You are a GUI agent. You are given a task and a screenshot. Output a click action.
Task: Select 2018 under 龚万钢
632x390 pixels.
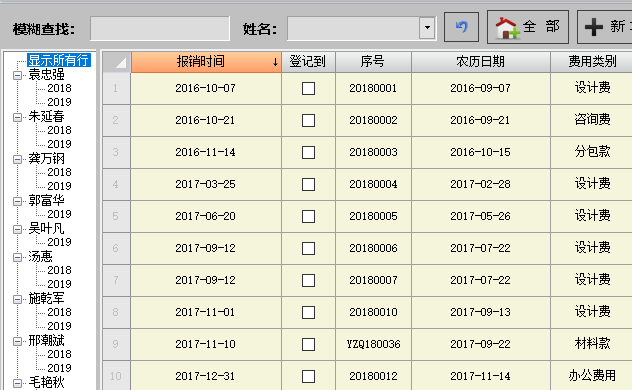click(59, 172)
